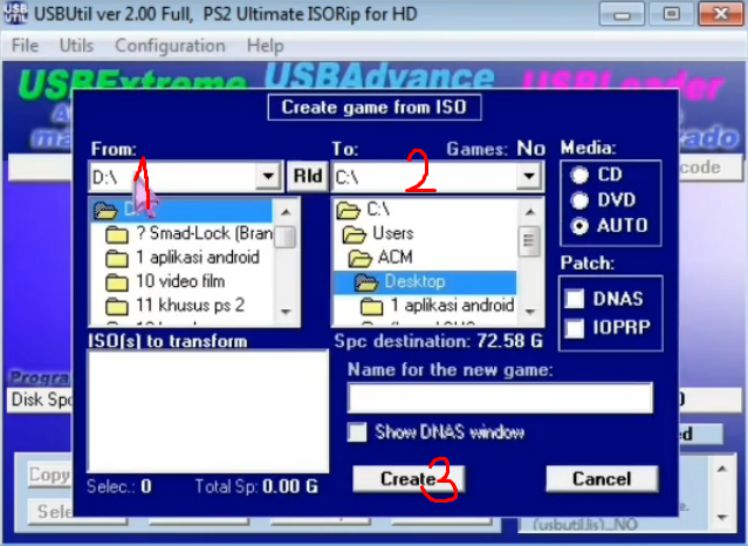Select the Users folder in To list
This screenshot has width=748, height=546.
click(378, 234)
